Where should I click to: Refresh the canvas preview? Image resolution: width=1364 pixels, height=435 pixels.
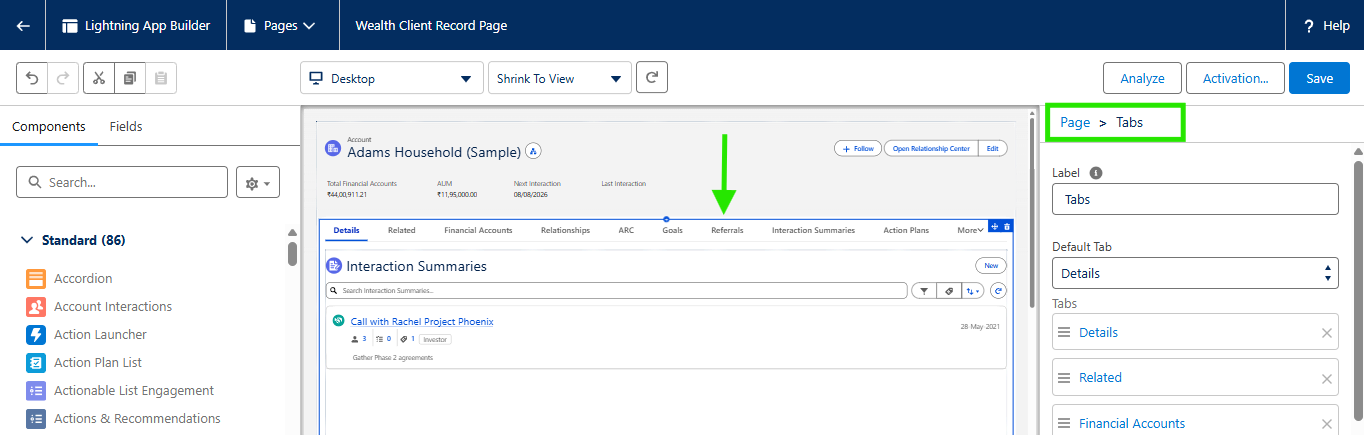651,78
